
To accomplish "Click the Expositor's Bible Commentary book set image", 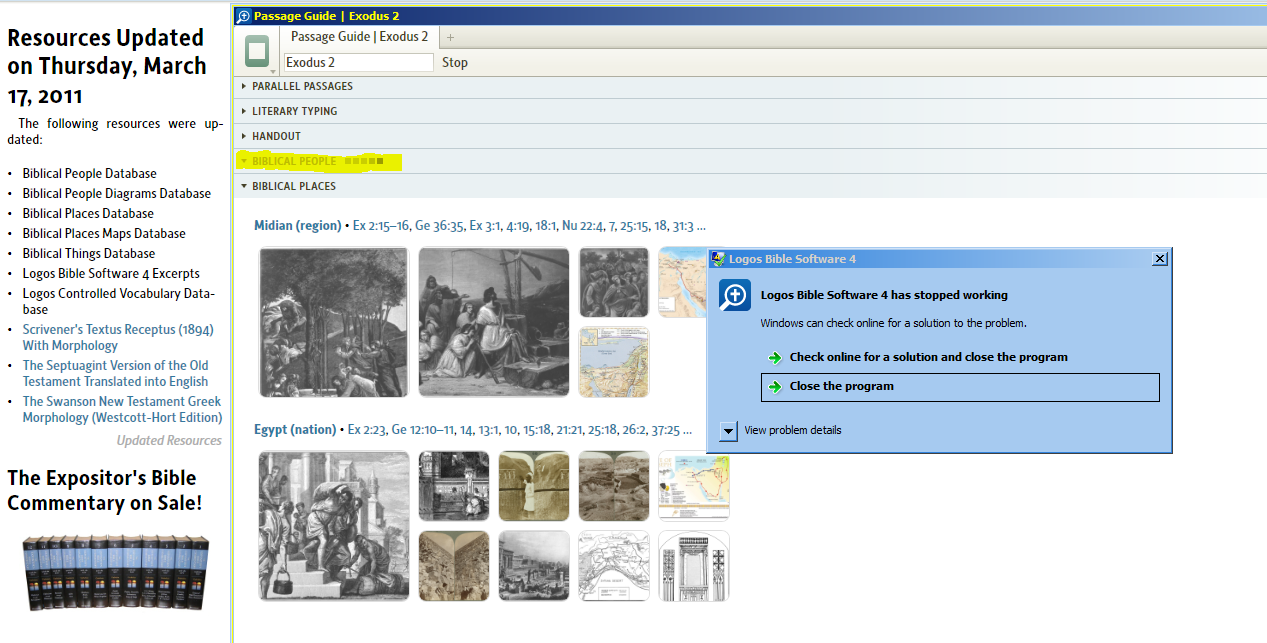I will coord(116,573).
